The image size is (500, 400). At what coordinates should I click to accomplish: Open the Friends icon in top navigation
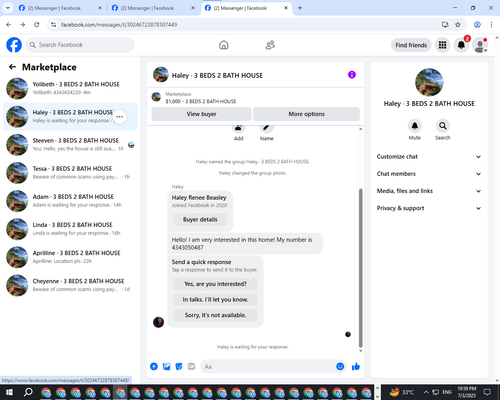[x=270, y=45]
